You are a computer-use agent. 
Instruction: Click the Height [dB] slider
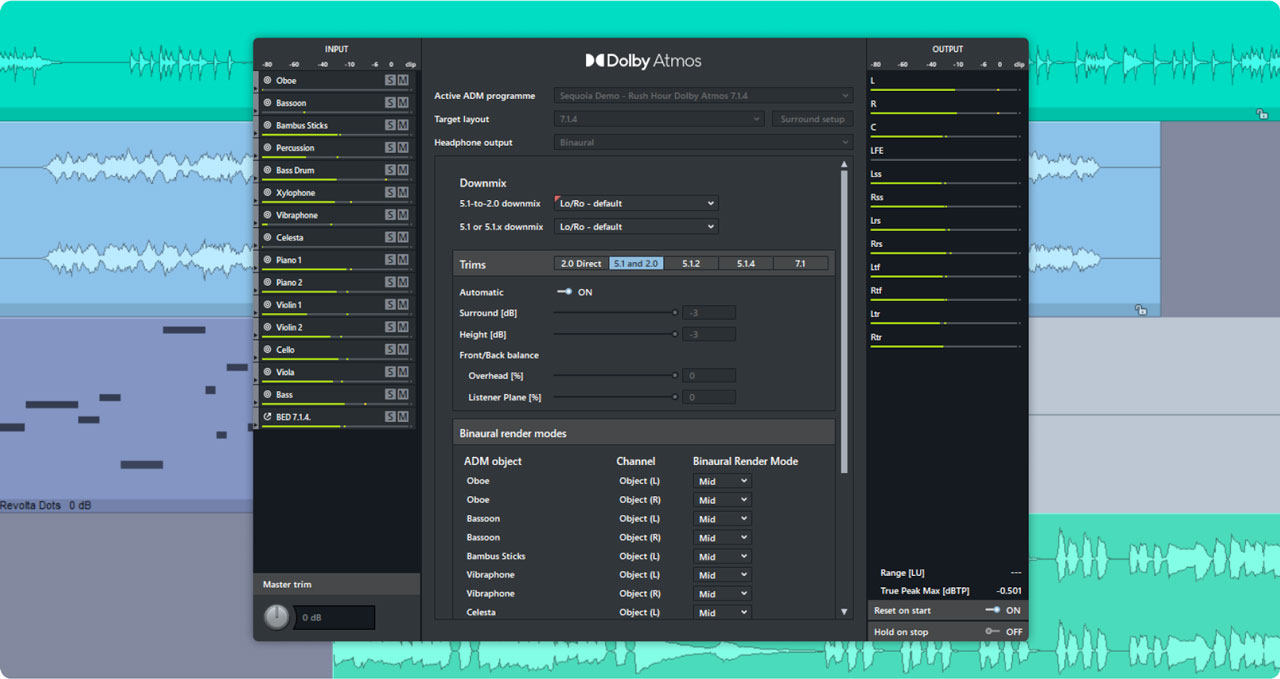(x=616, y=334)
